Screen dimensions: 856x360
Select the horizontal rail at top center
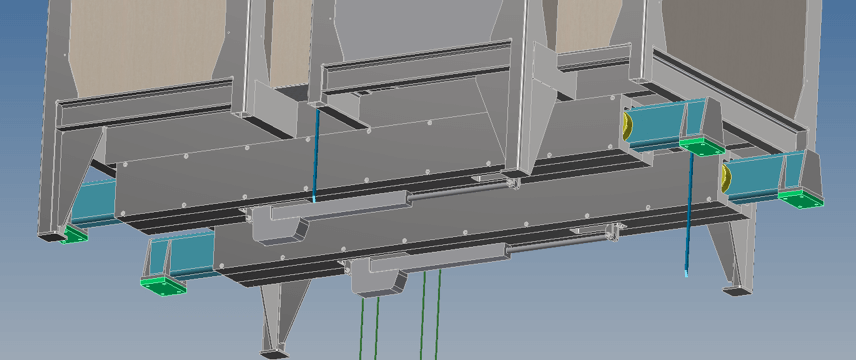pyautogui.click(x=417, y=66)
